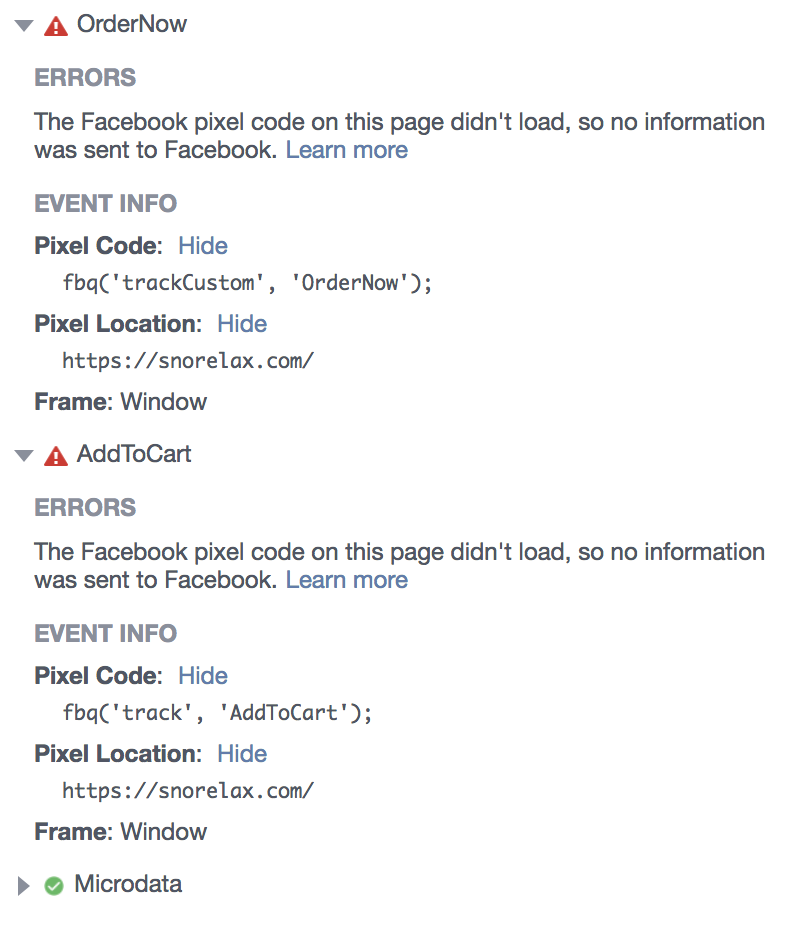This screenshot has width=790, height=932.
Task: Collapse the OrderNow event section
Action: pos(24,26)
